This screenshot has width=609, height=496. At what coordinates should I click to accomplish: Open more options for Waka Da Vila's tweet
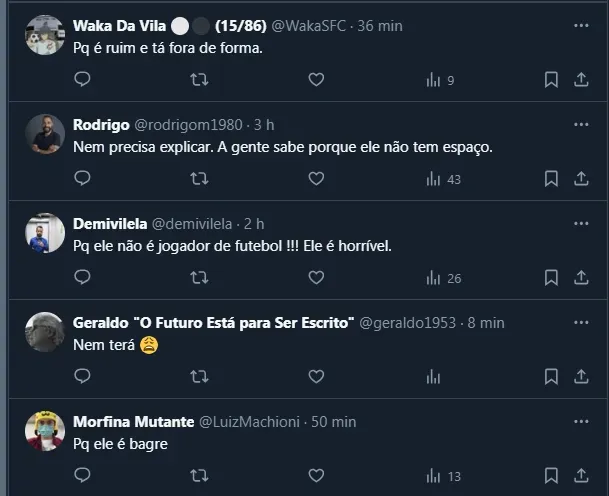581,25
